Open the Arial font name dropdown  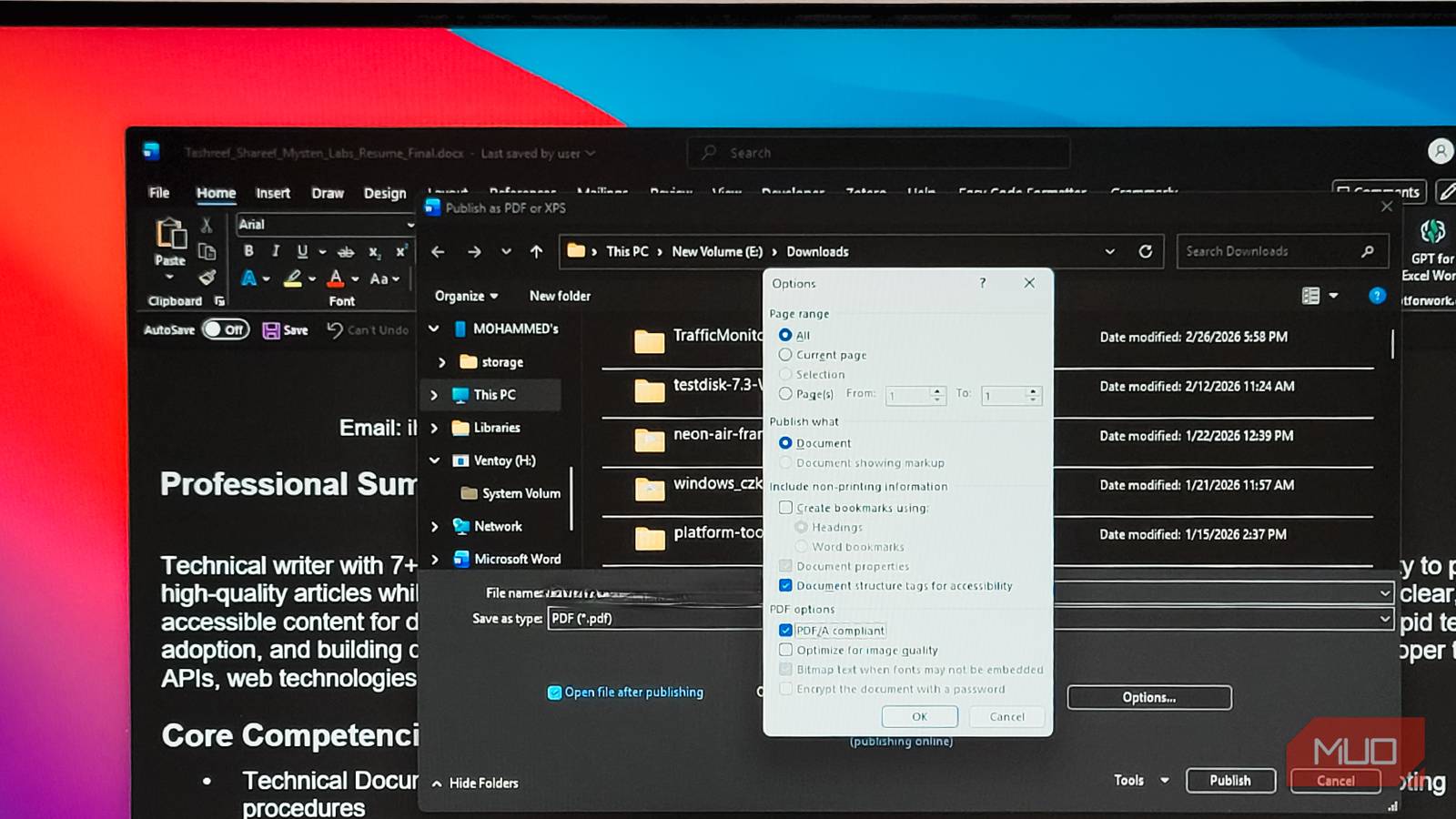click(x=409, y=225)
